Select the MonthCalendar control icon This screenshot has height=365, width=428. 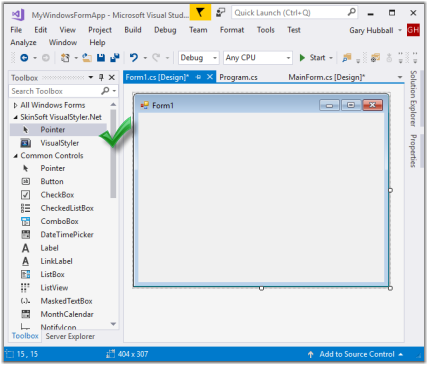pyautogui.click(x=26, y=314)
